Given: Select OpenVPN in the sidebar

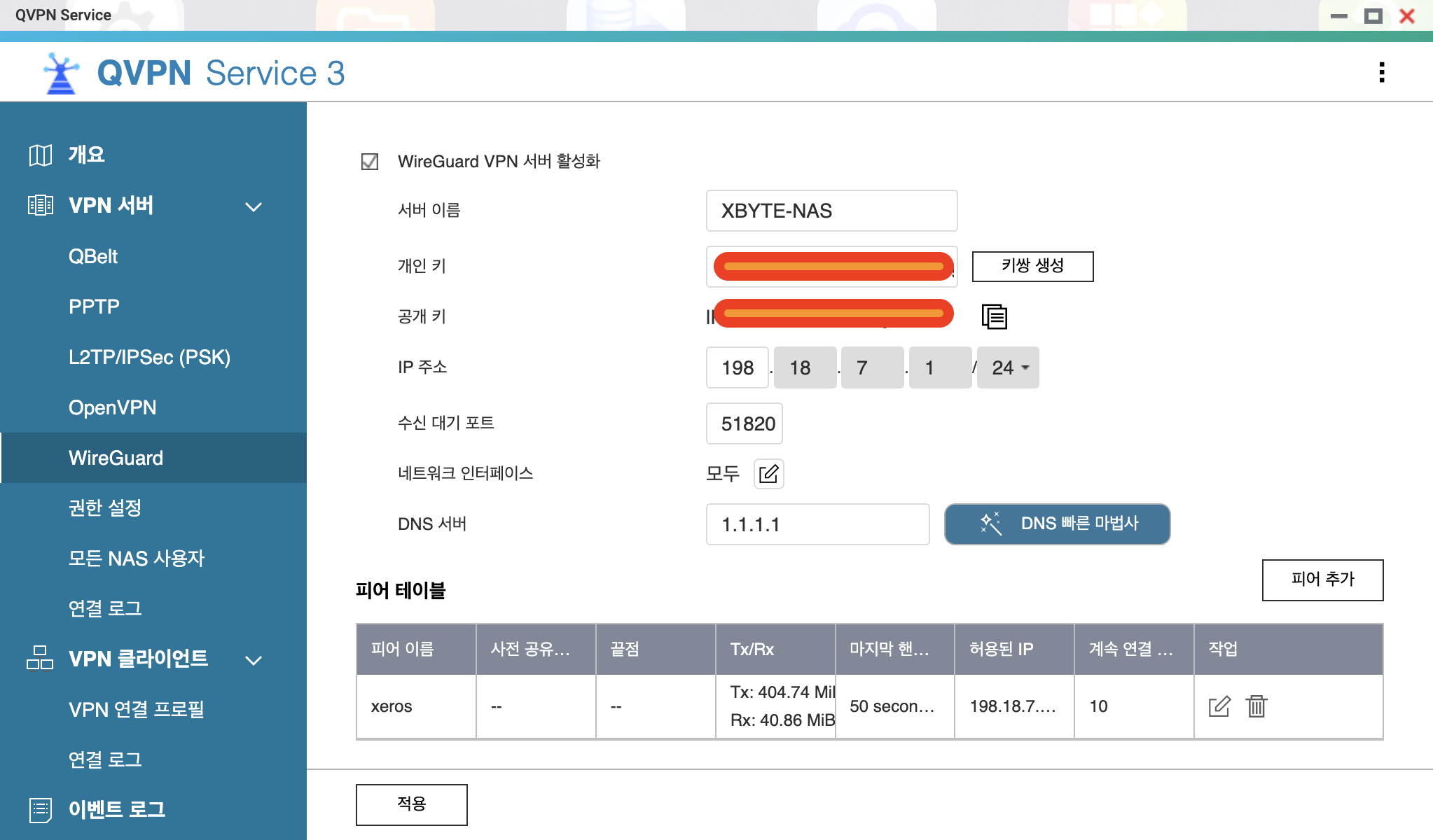Looking at the screenshot, I should point(153,407).
